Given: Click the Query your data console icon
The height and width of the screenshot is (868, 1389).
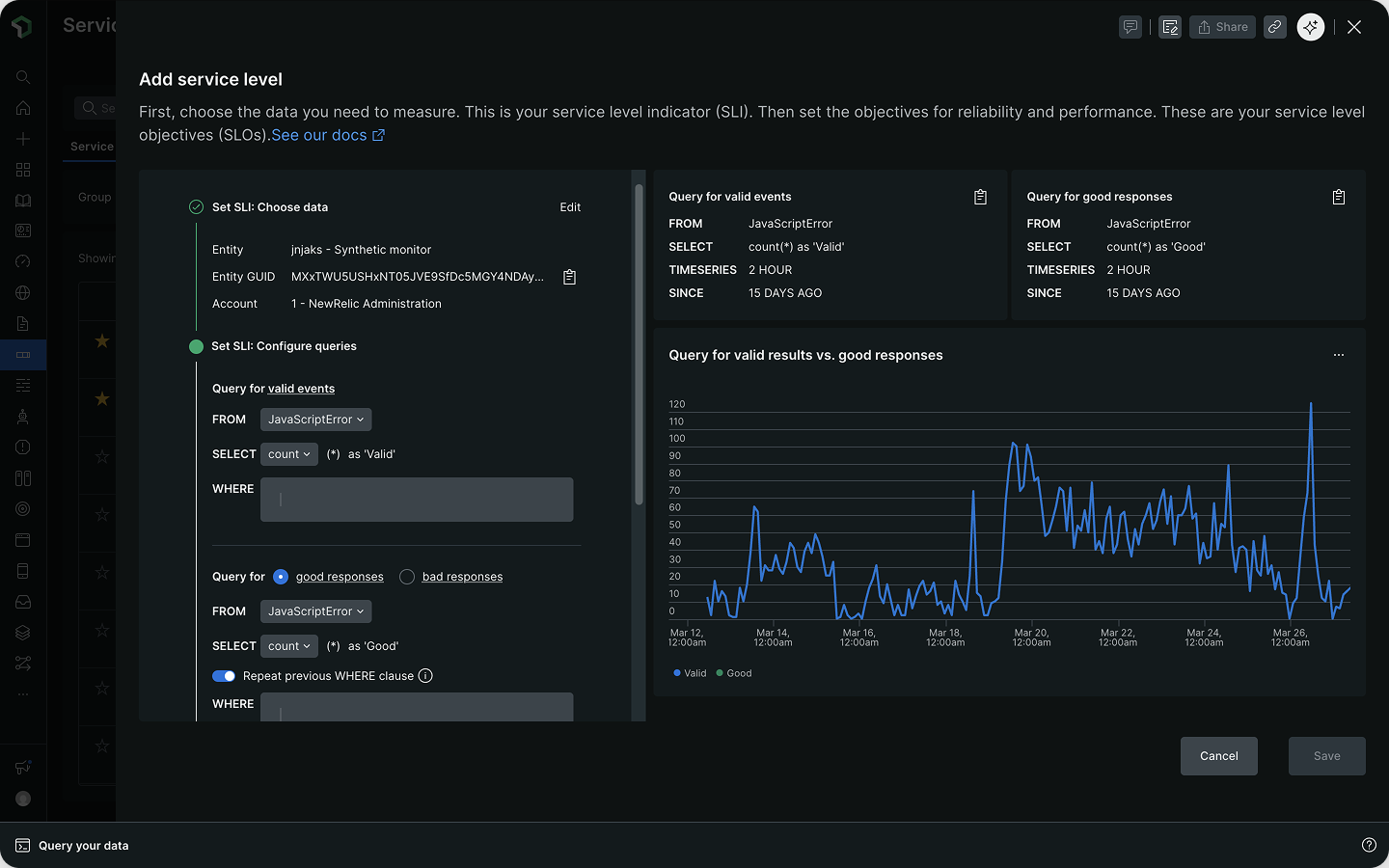Looking at the screenshot, I should click(22, 846).
